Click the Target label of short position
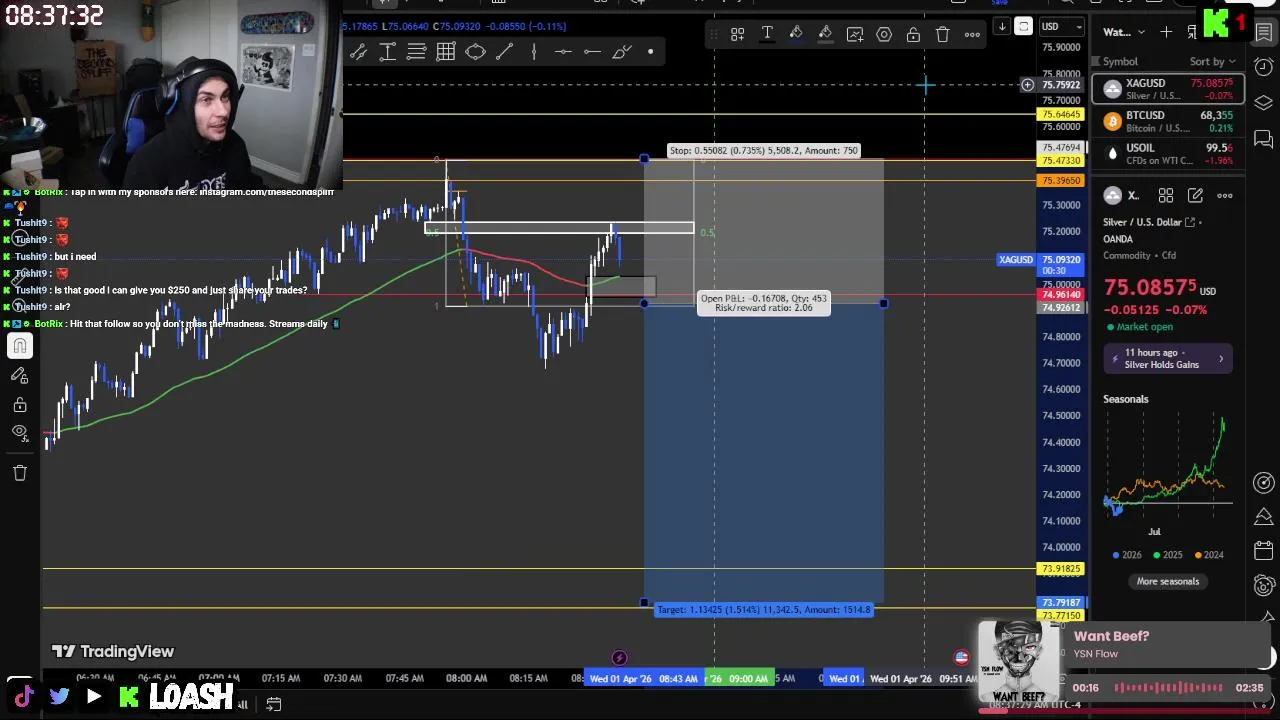Viewport: 1280px width, 720px height. click(x=764, y=610)
